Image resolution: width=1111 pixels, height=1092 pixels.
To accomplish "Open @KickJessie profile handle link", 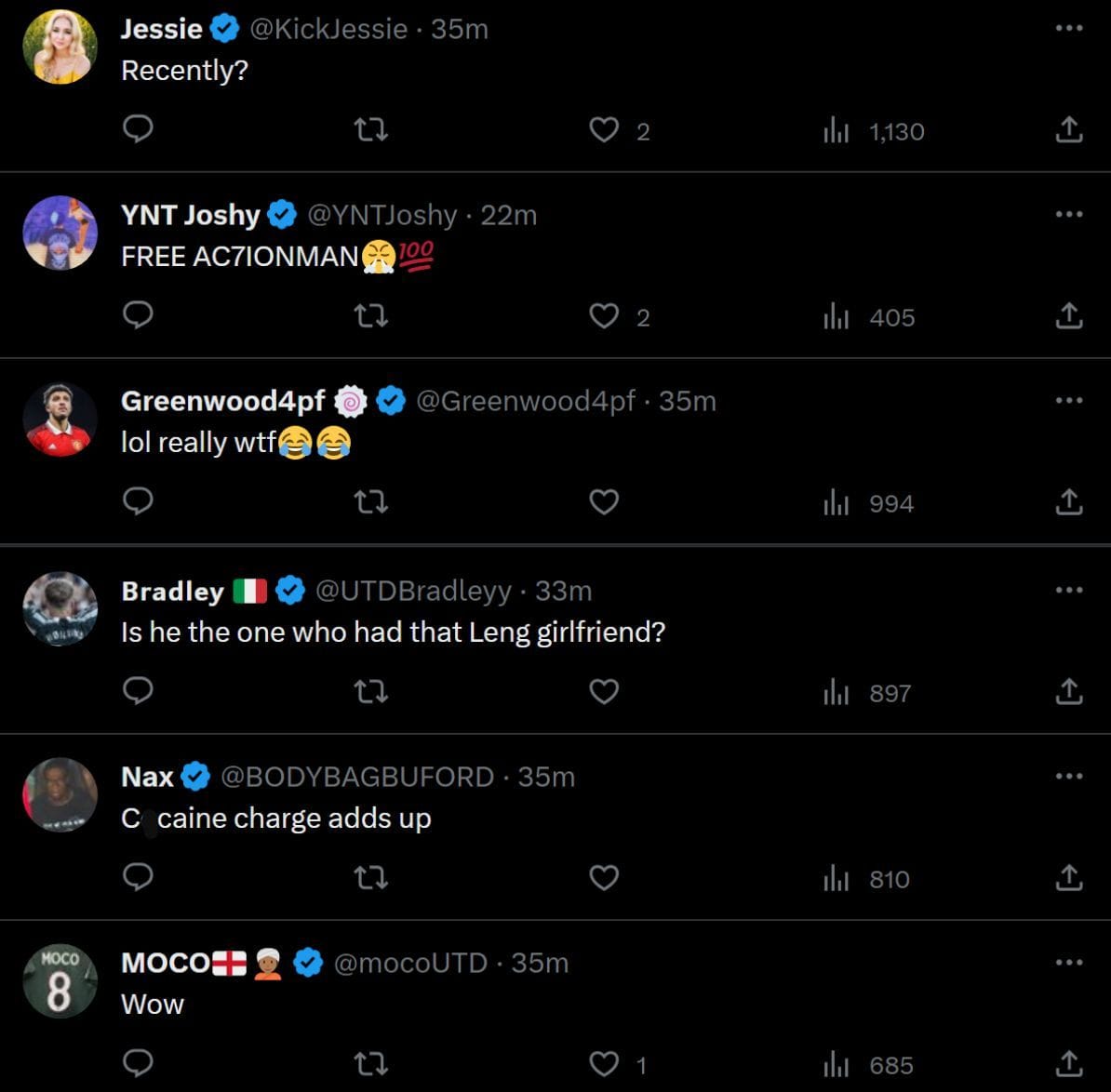I will 328,29.
